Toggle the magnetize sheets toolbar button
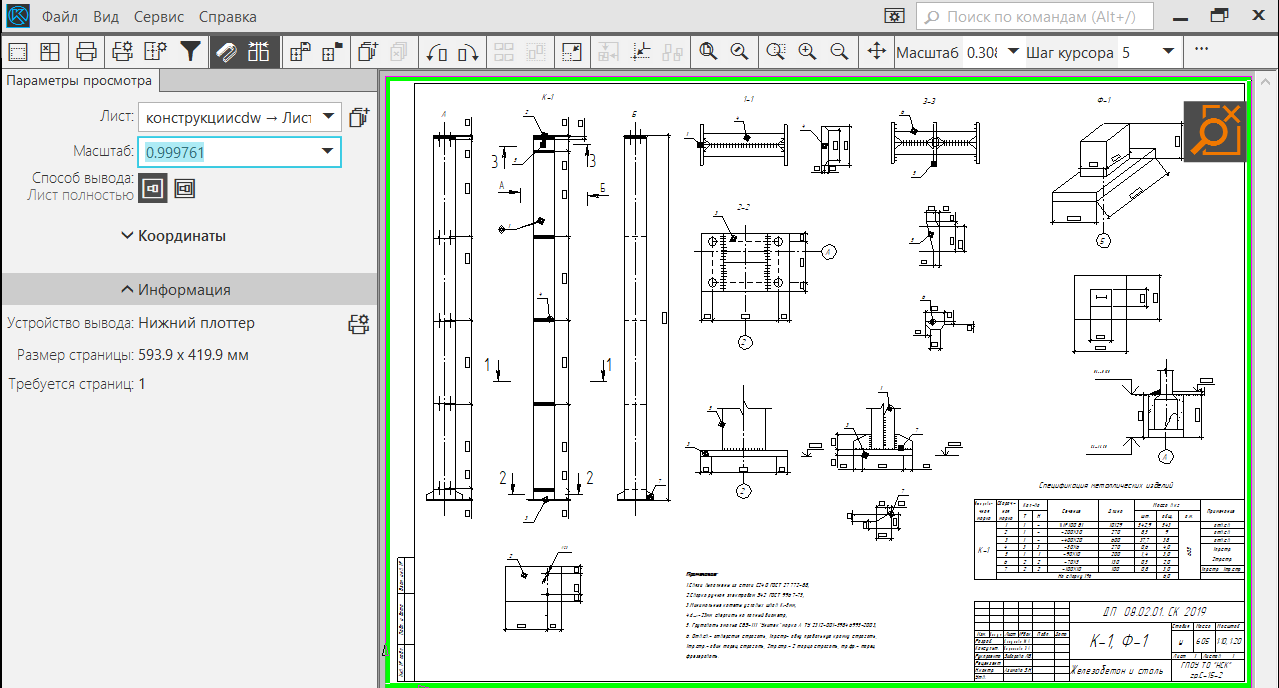 pos(226,51)
